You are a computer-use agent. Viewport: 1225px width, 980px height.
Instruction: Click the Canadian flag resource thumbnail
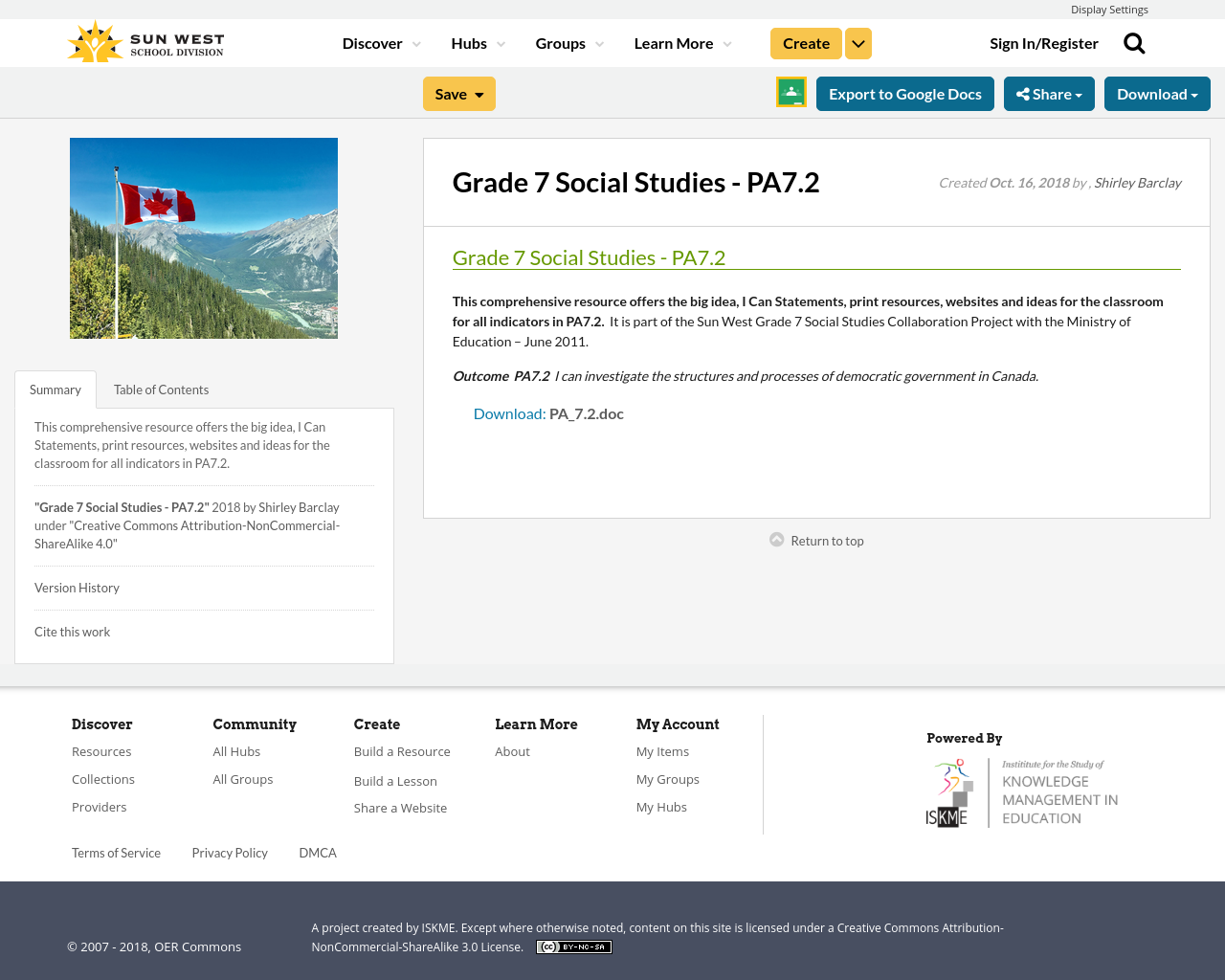pos(204,237)
